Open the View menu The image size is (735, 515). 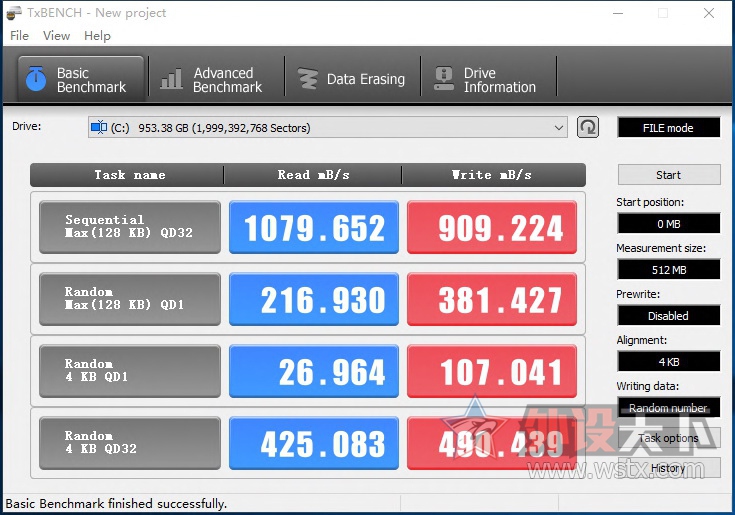56,36
